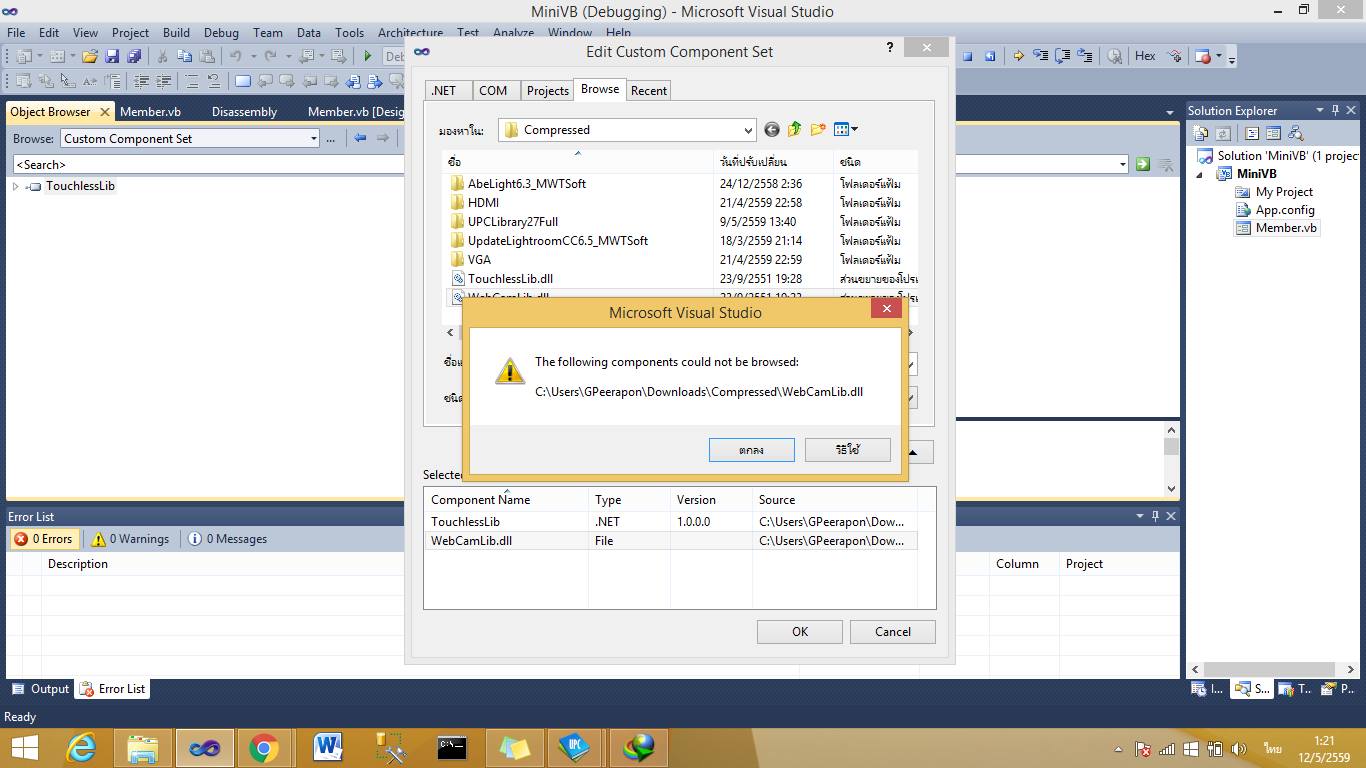
Task: Pin the Solution Explorer panel
Action: (x=1335, y=111)
